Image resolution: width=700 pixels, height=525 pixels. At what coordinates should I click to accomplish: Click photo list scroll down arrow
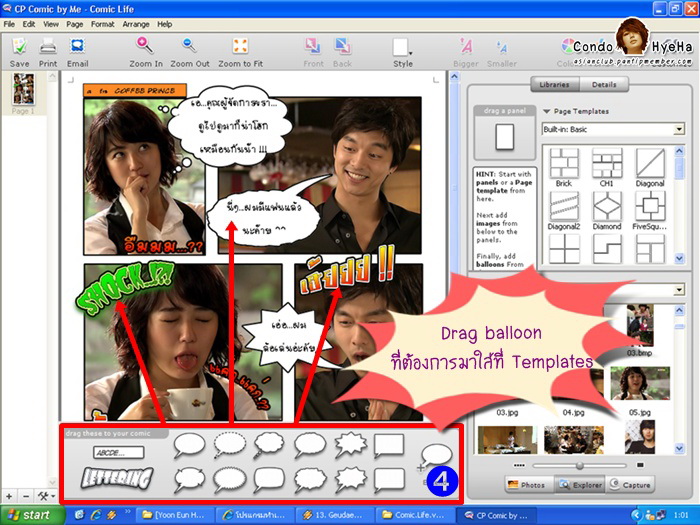click(x=679, y=448)
